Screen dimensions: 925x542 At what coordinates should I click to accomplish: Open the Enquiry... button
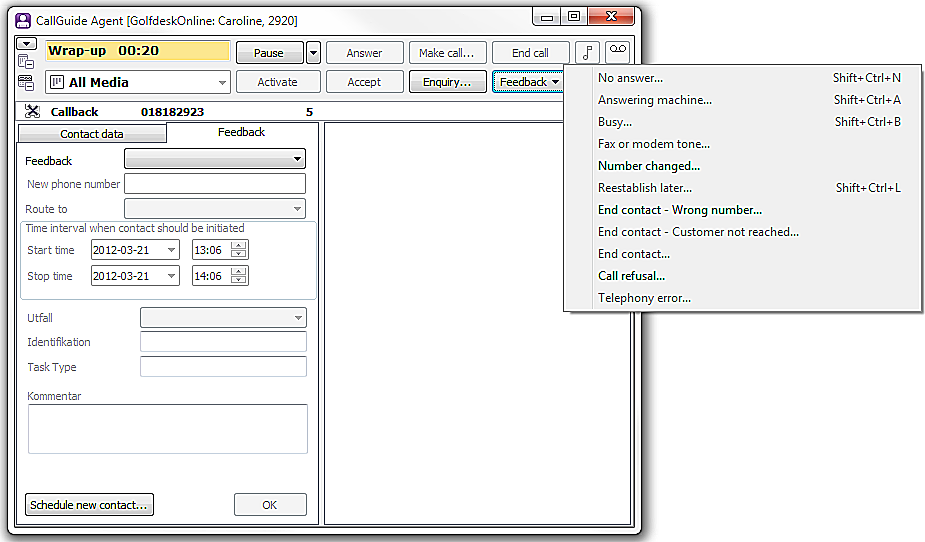click(447, 82)
